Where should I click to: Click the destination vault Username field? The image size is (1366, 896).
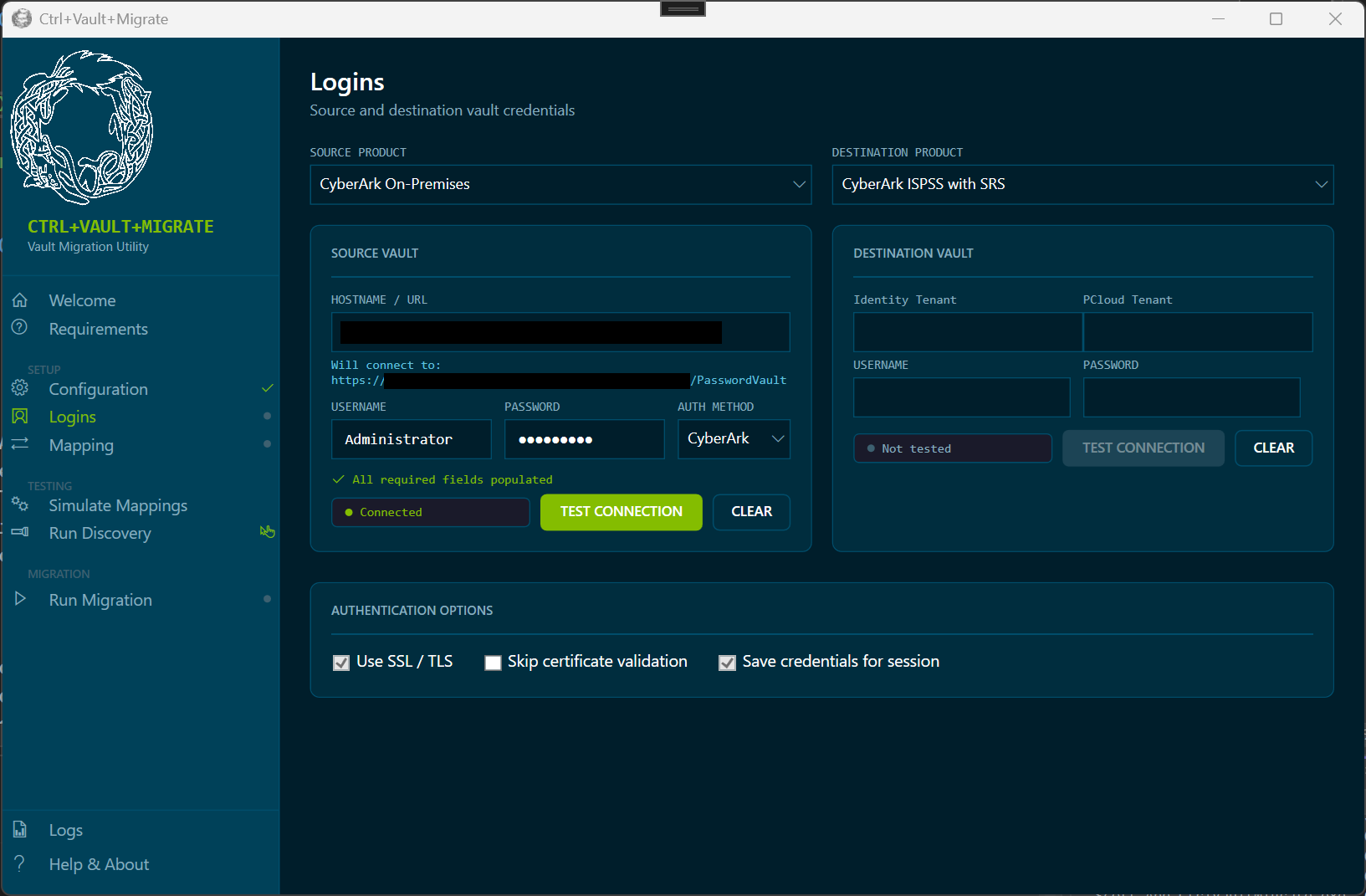[962, 397]
